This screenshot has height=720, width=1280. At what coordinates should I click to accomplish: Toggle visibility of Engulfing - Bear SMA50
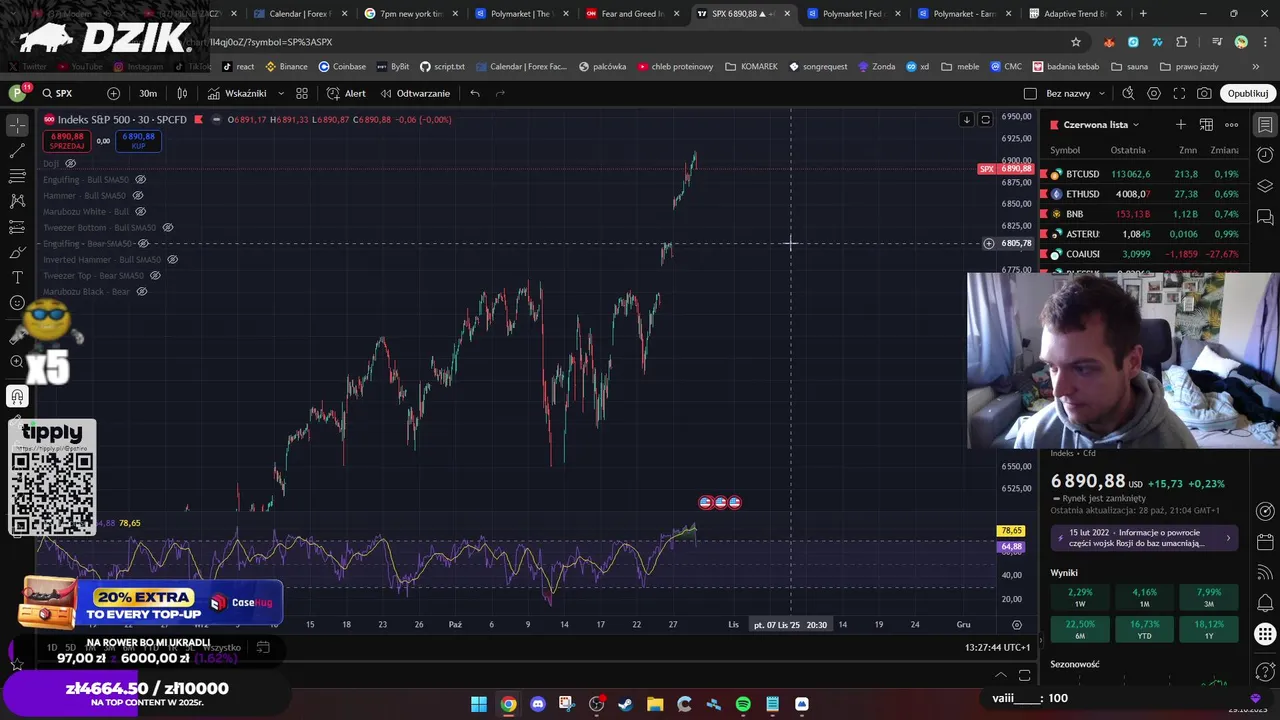(x=143, y=243)
